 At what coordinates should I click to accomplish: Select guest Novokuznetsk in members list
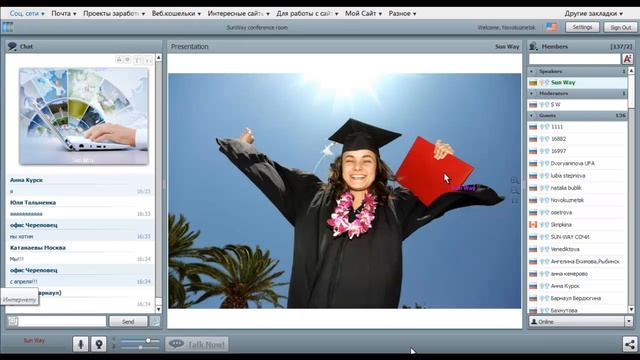coord(578,200)
